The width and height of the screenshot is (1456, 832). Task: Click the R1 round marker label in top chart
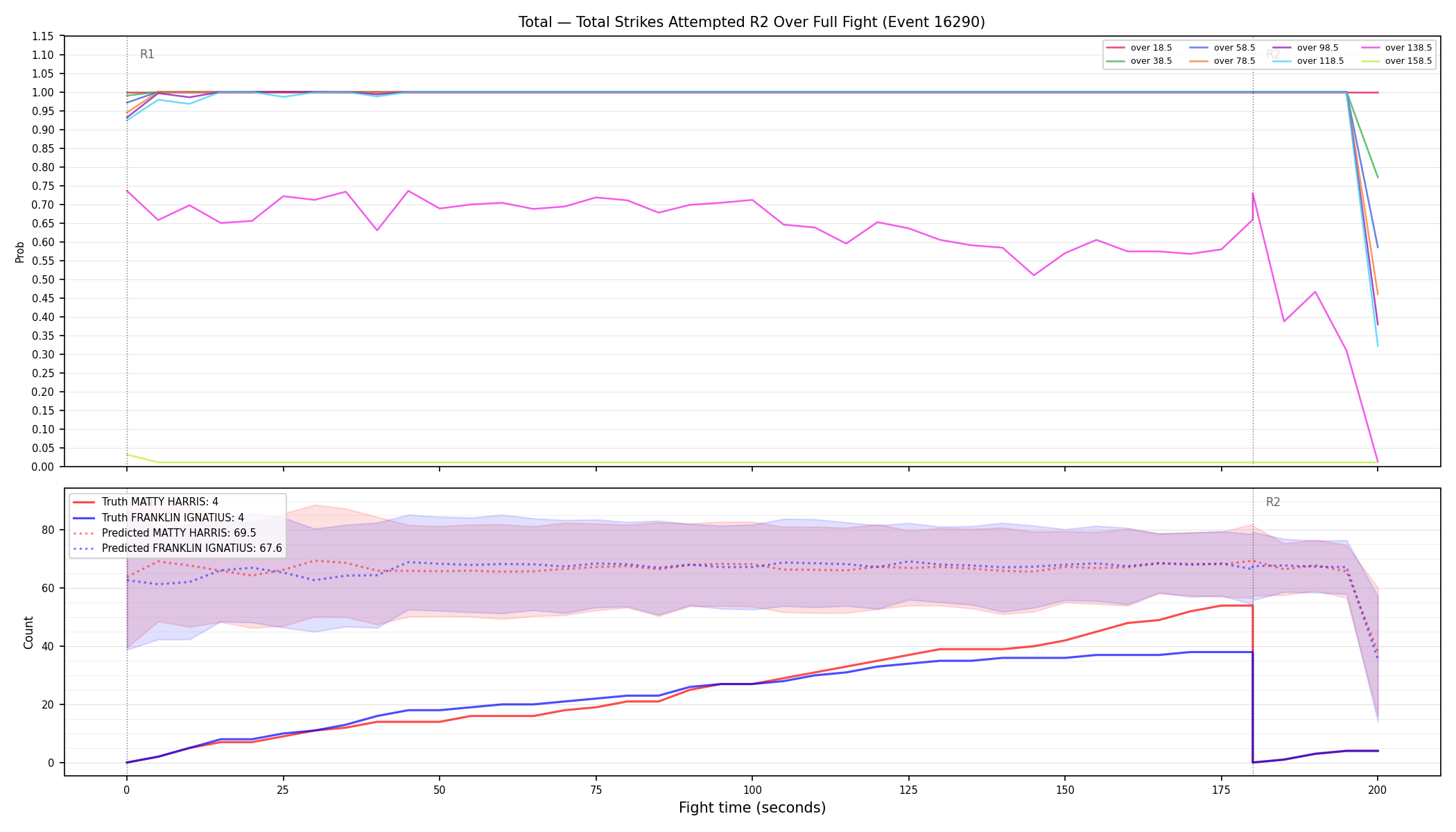(147, 54)
